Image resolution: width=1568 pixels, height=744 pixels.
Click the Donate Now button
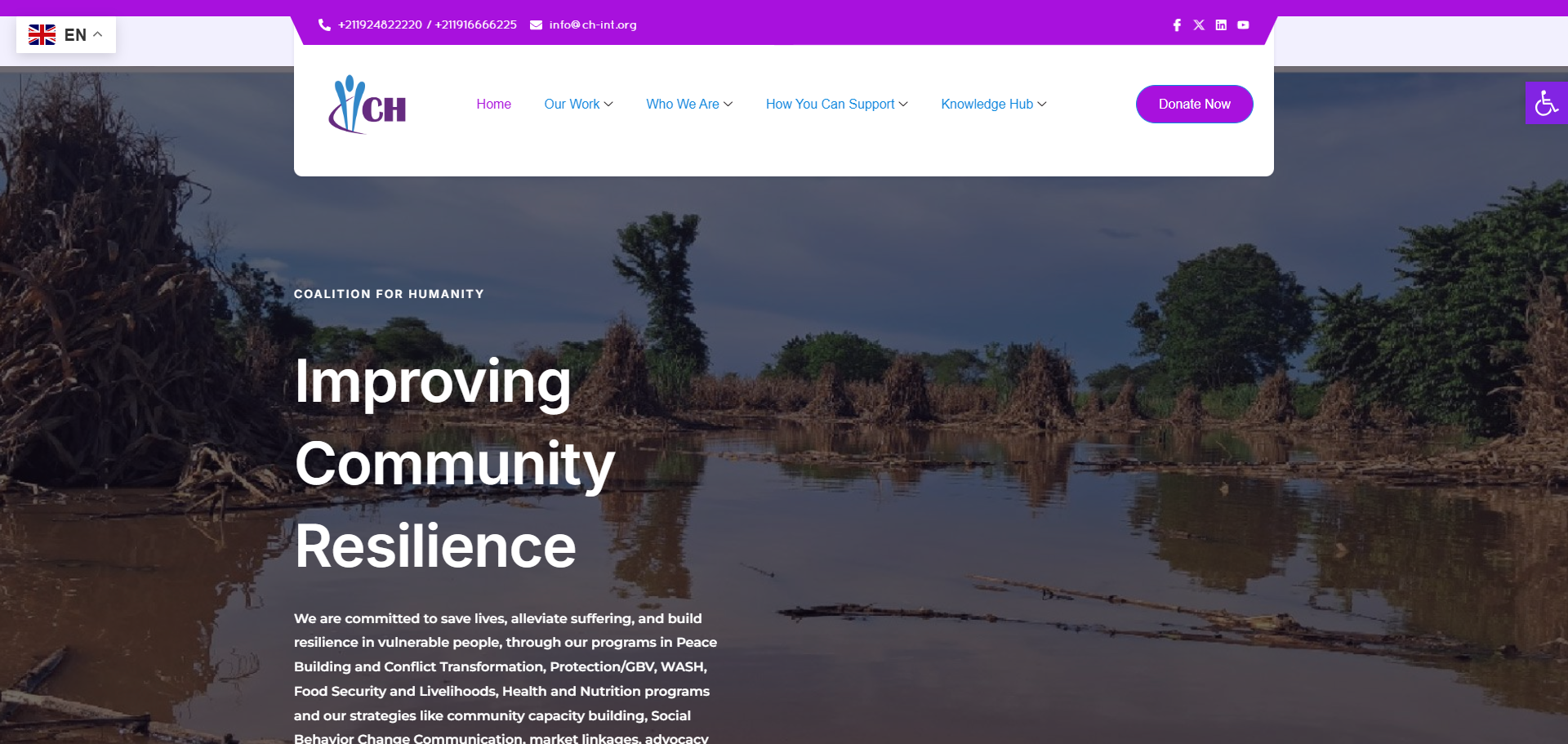1194,104
